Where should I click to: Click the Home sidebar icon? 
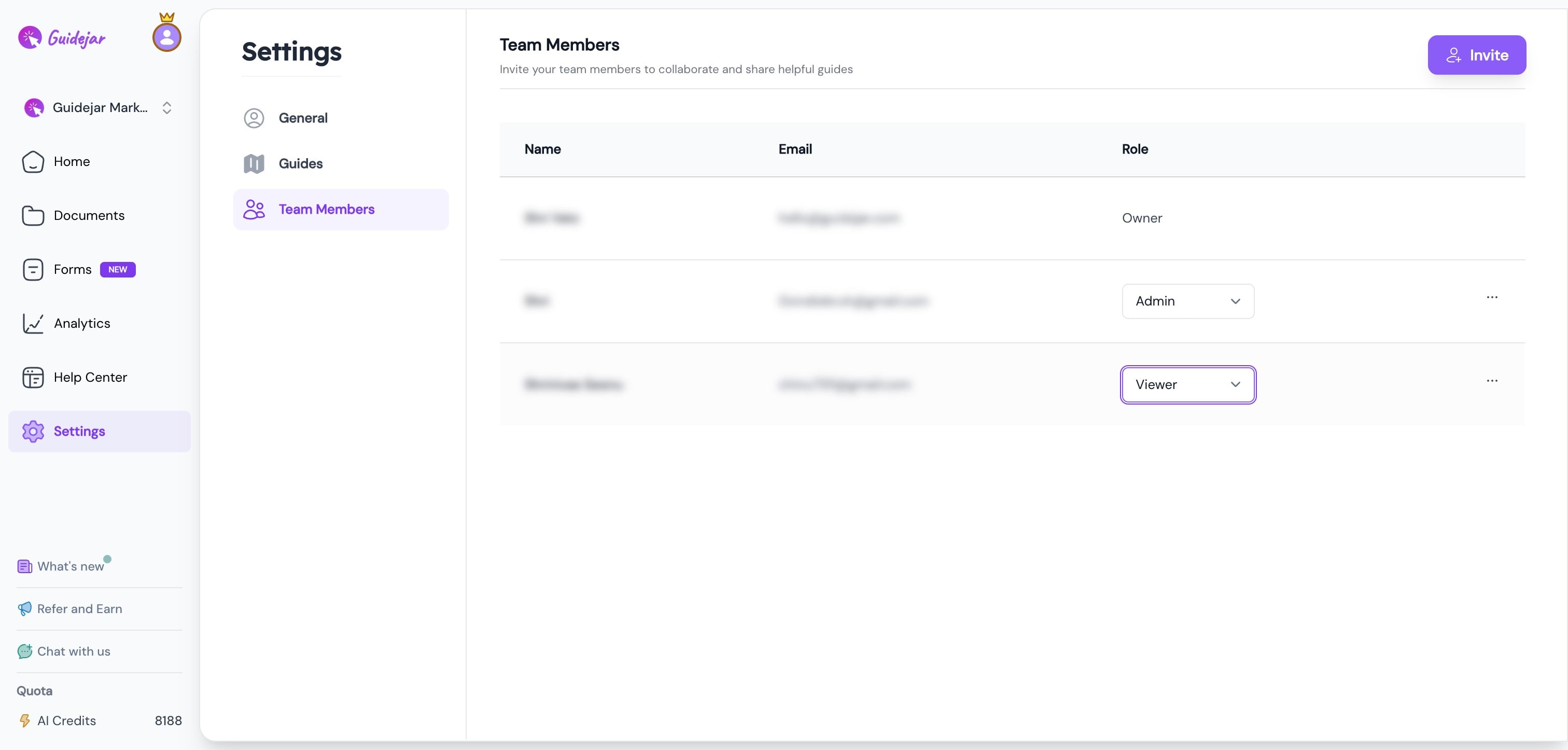click(33, 162)
